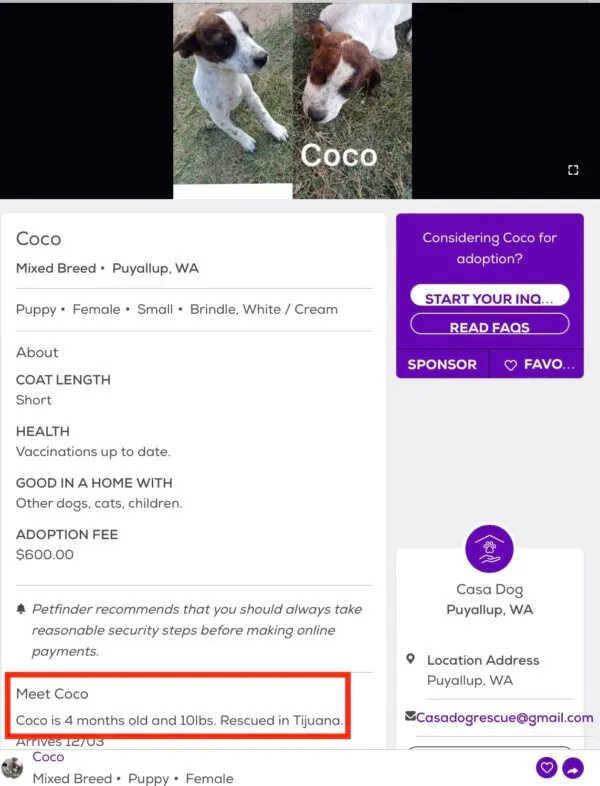Expand the Coco photo to fullscreen
The image size is (600, 786).
[x=573, y=170]
